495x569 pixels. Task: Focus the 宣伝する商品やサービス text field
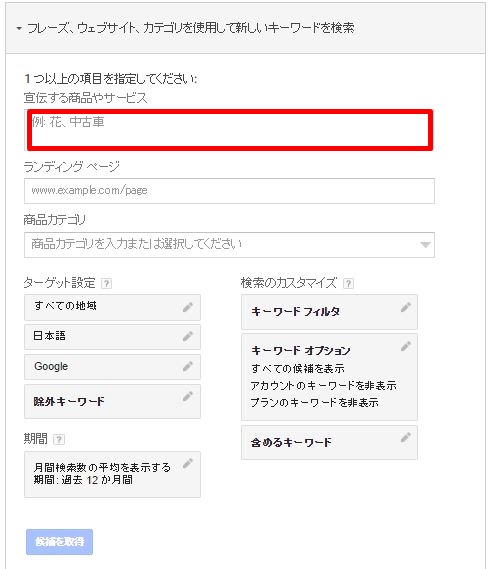point(230,130)
